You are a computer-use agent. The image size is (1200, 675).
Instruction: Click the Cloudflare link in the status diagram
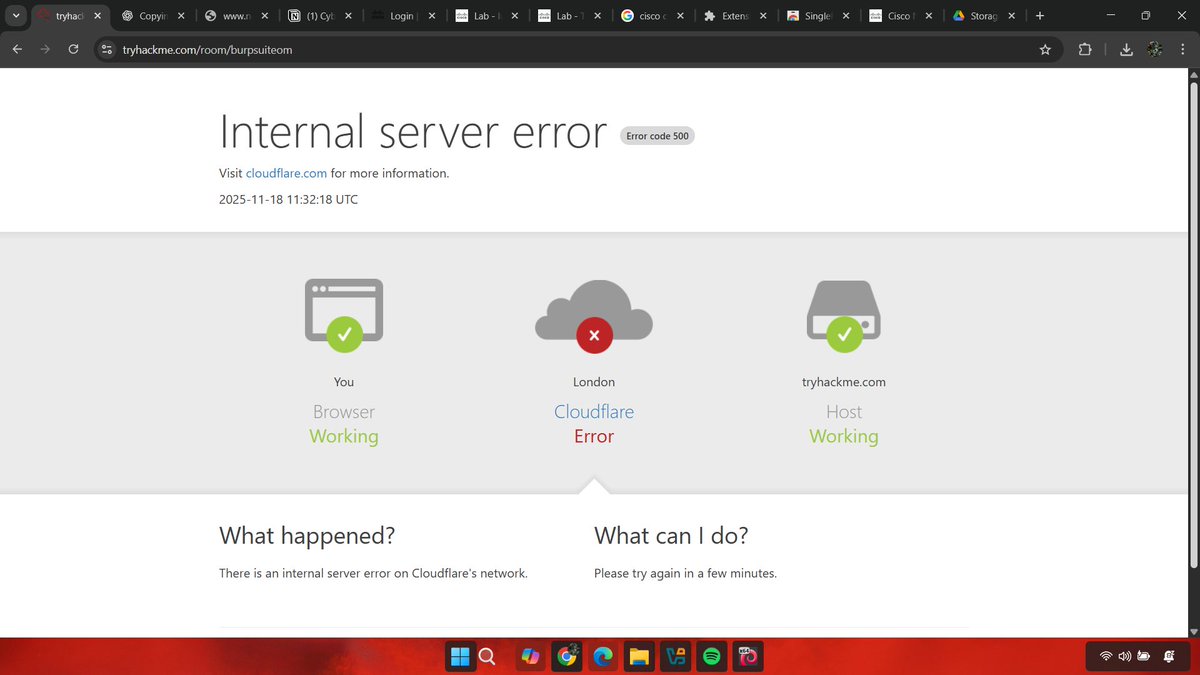point(594,411)
